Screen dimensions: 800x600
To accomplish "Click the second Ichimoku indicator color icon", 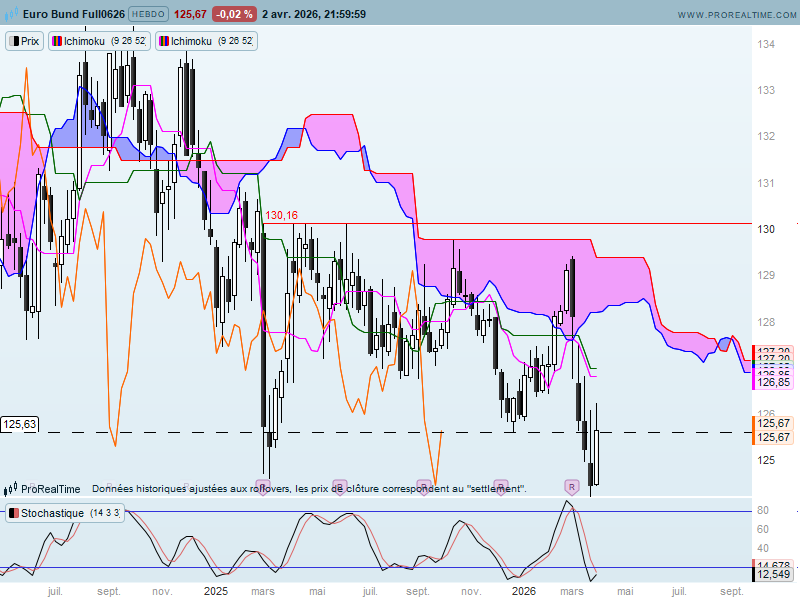I will point(164,41).
